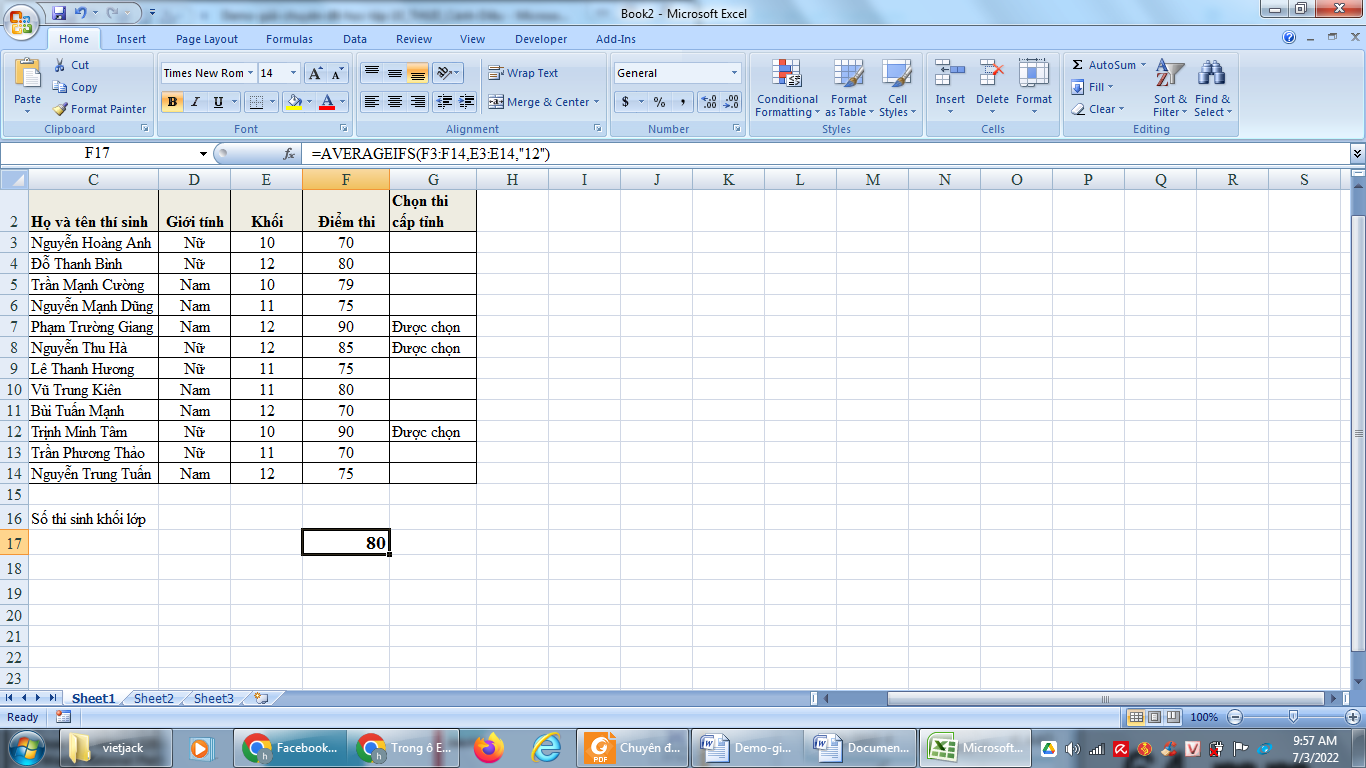Expand the Name Box dropdown
Image resolution: width=1366 pixels, height=768 pixels.
pyautogui.click(x=204, y=154)
